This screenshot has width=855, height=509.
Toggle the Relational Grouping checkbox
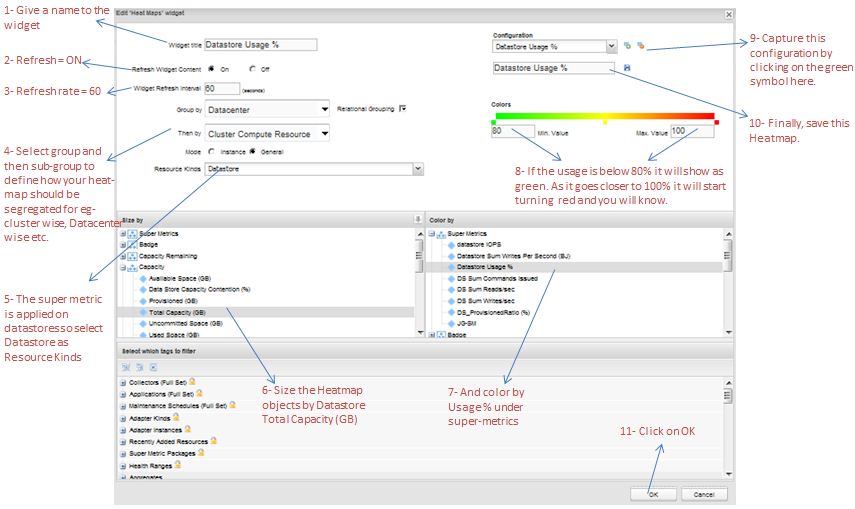point(402,108)
